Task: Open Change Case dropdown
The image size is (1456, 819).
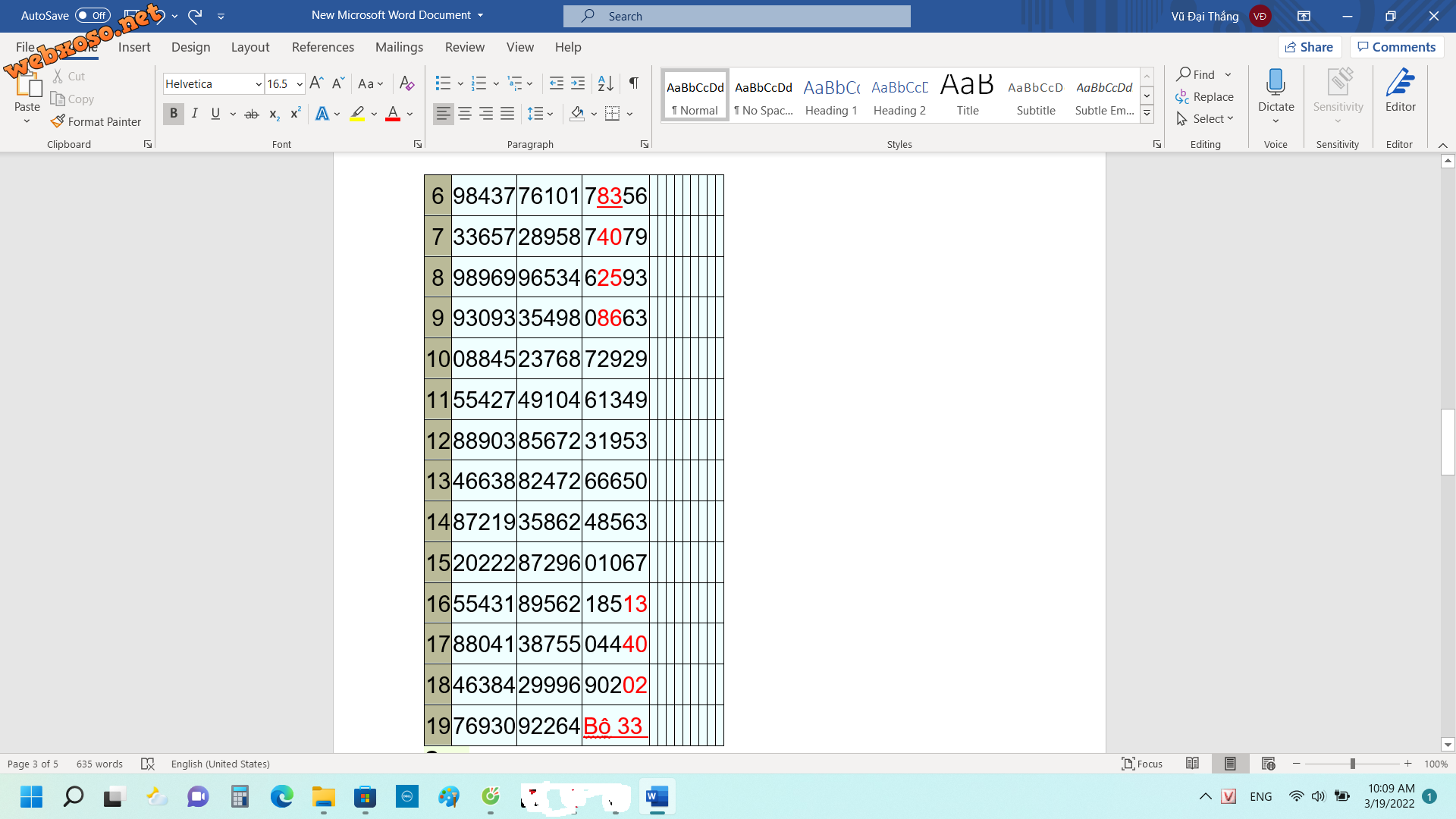Action: pyautogui.click(x=371, y=83)
